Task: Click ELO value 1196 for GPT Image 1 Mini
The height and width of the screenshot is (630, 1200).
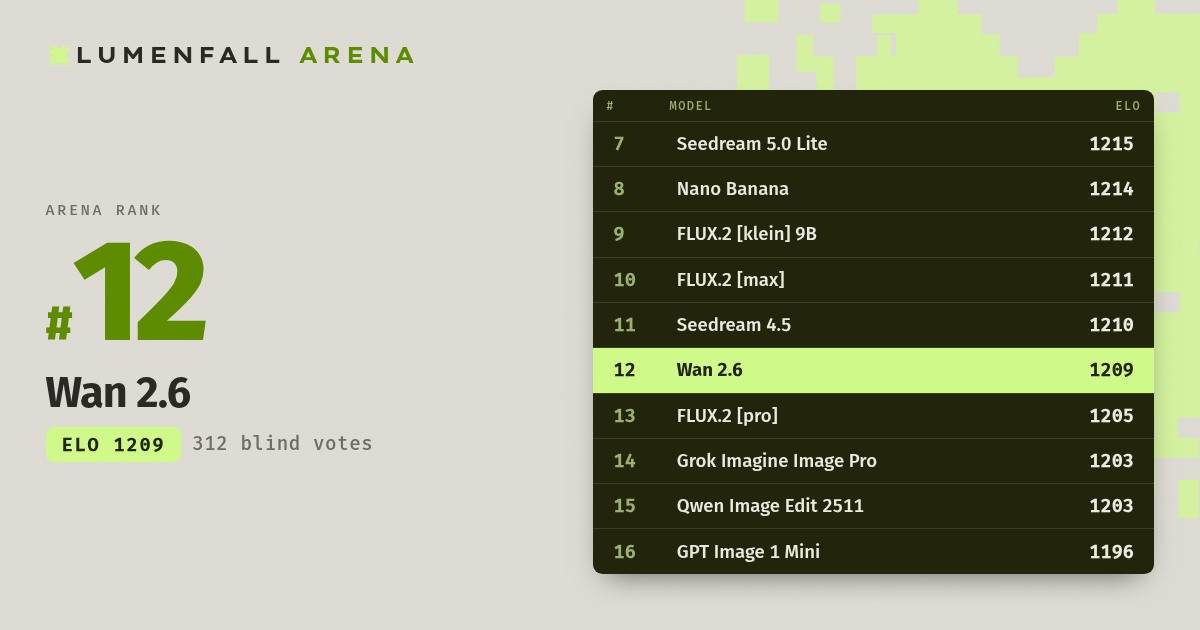Action: click(1111, 552)
